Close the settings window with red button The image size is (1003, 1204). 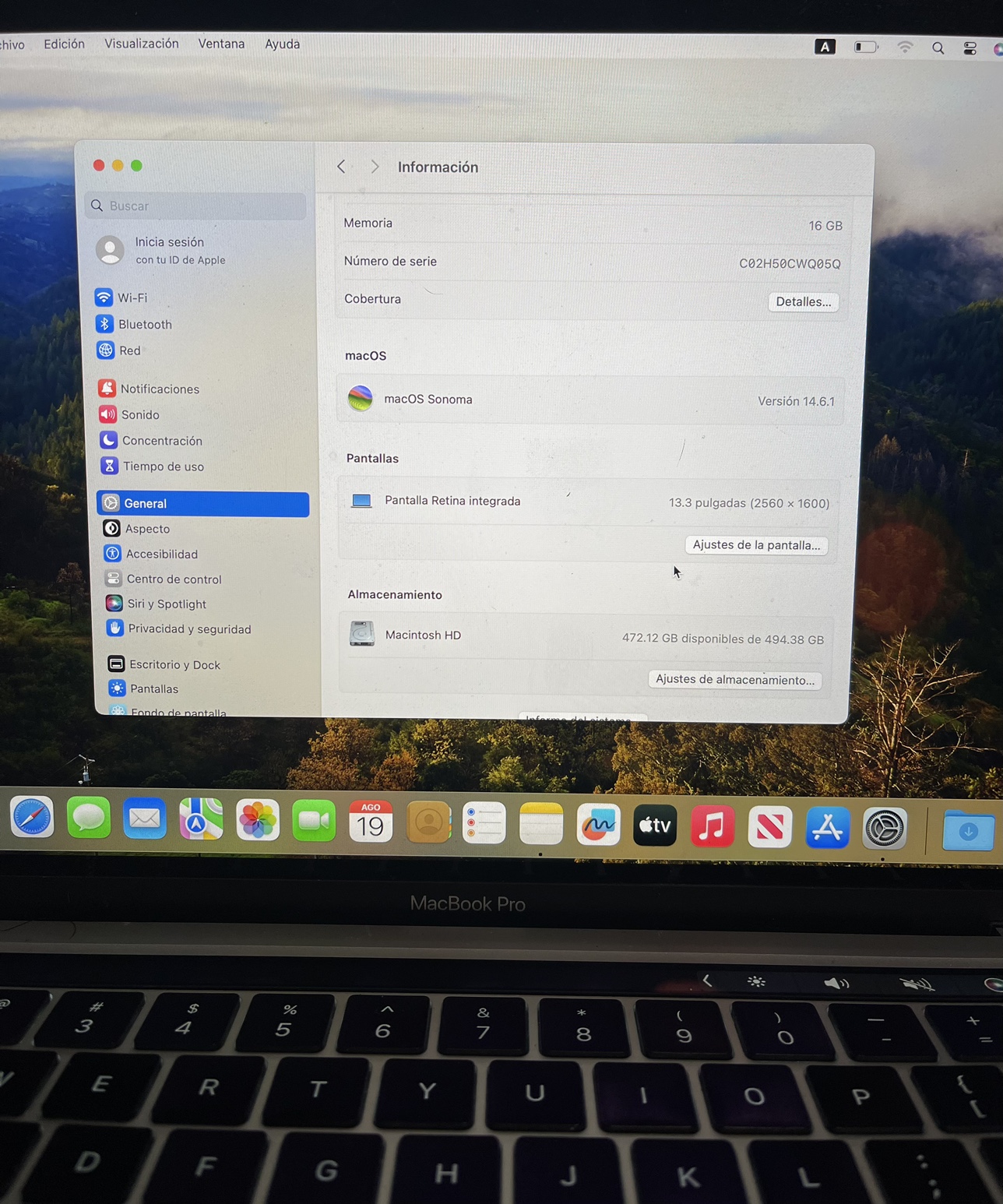click(99, 165)
